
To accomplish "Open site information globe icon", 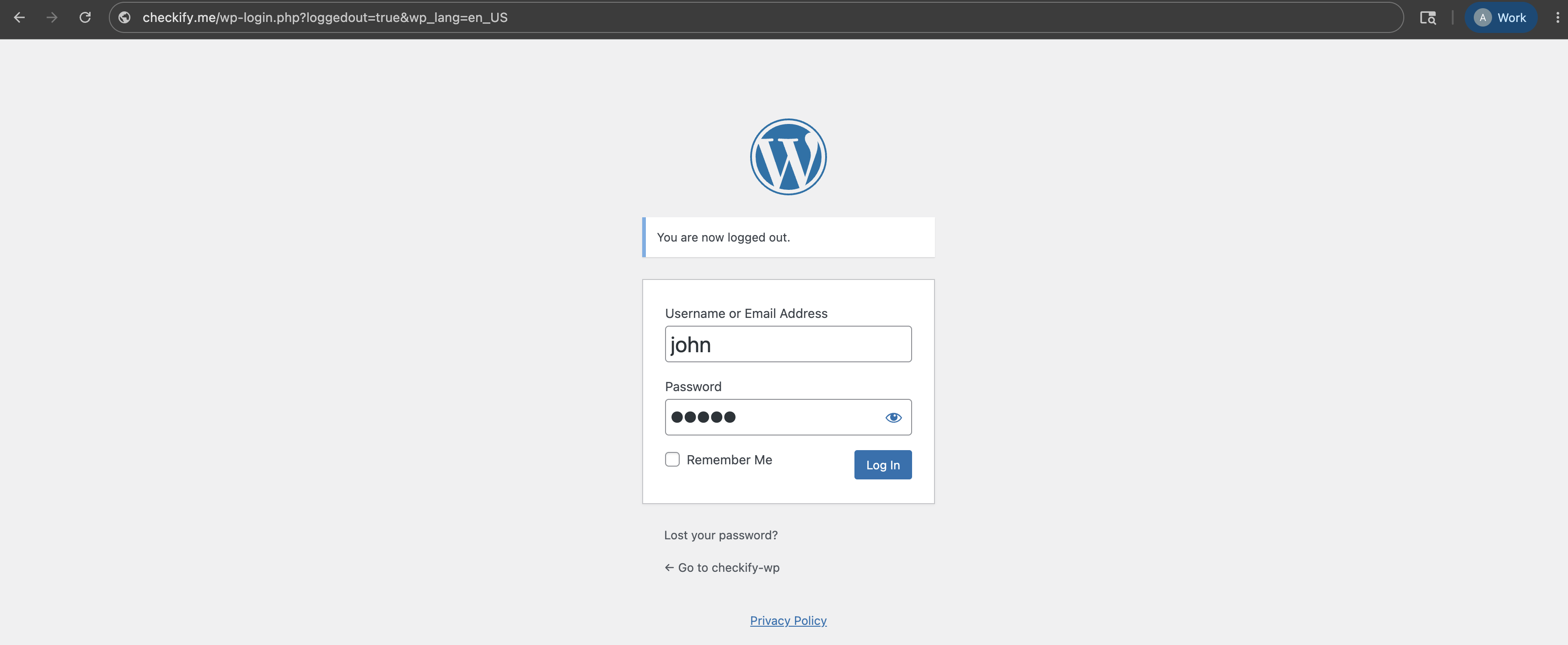I will pyautogui.click(x=125, y=18).
